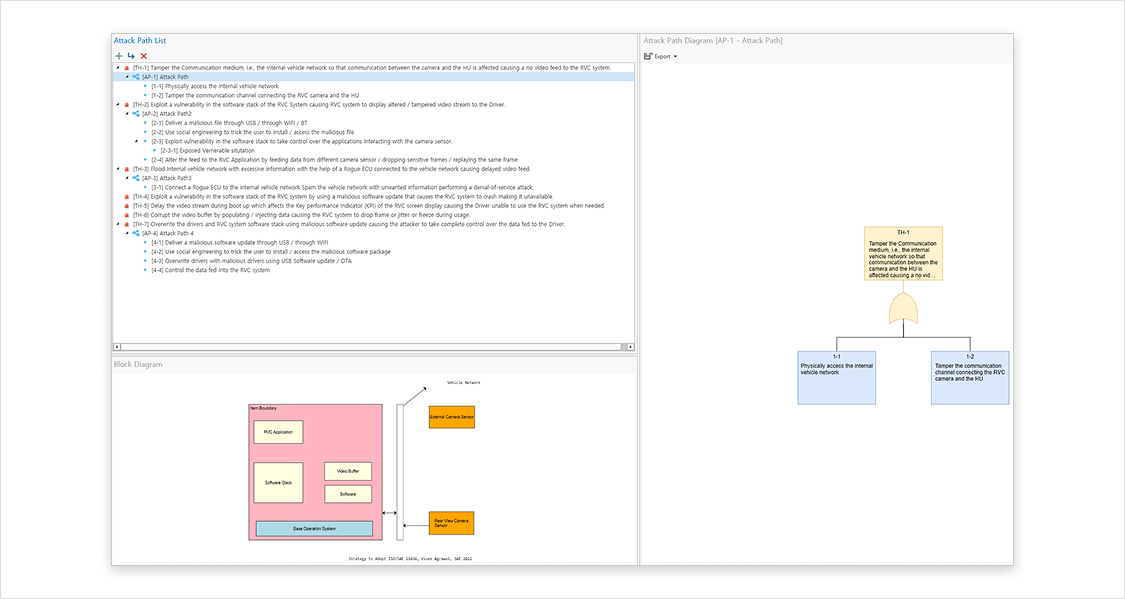Click the Item Boundary label in Block Diagram
The height and width of the screenshot is (599, 1125).
[263, 408]
